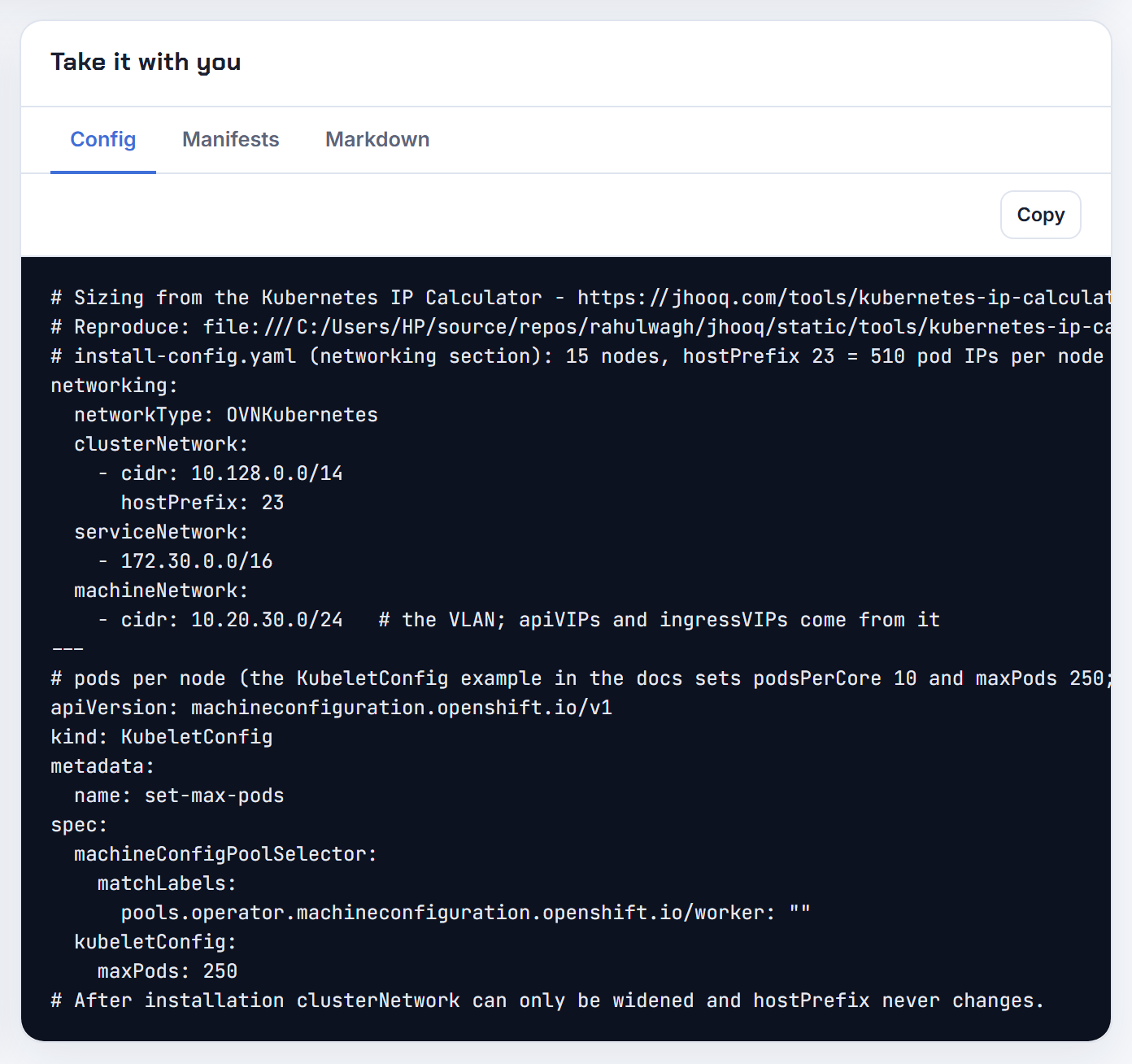The image size is (1132, 1064).
Task: Click the 'name: set-max-pods' line
Action: coord(179,796)
